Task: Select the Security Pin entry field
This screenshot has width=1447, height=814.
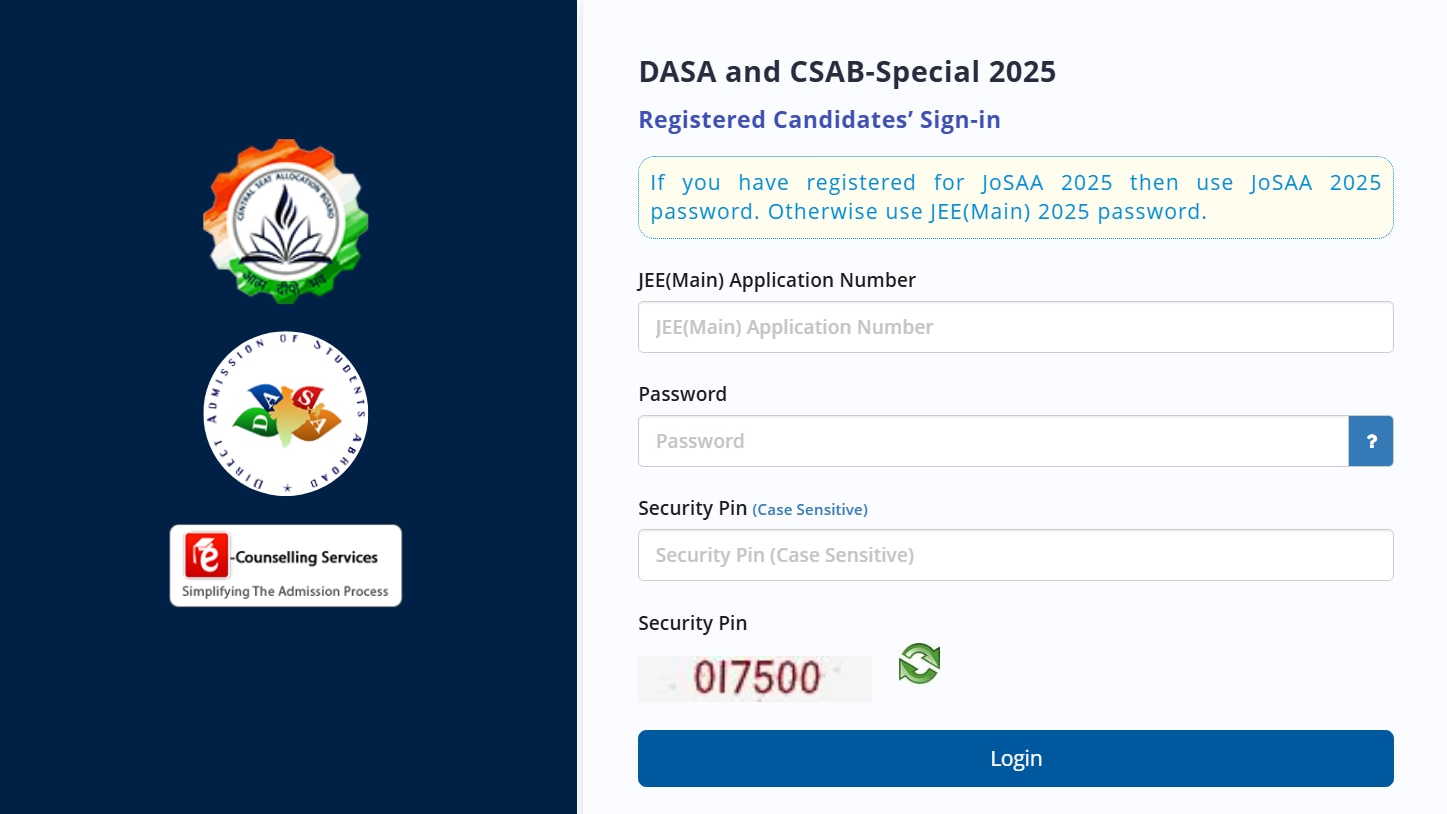Action: [x=1015, y=555]
